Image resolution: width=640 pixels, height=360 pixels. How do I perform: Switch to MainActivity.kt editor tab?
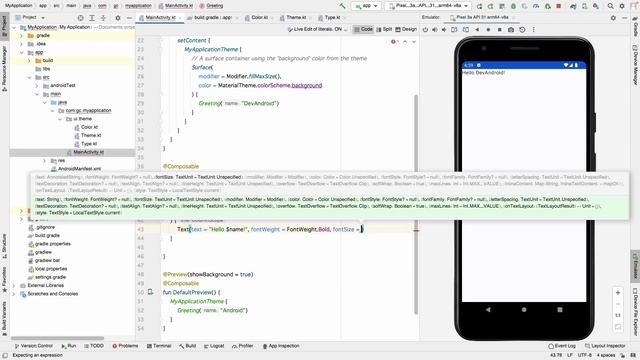coord(160,18)
